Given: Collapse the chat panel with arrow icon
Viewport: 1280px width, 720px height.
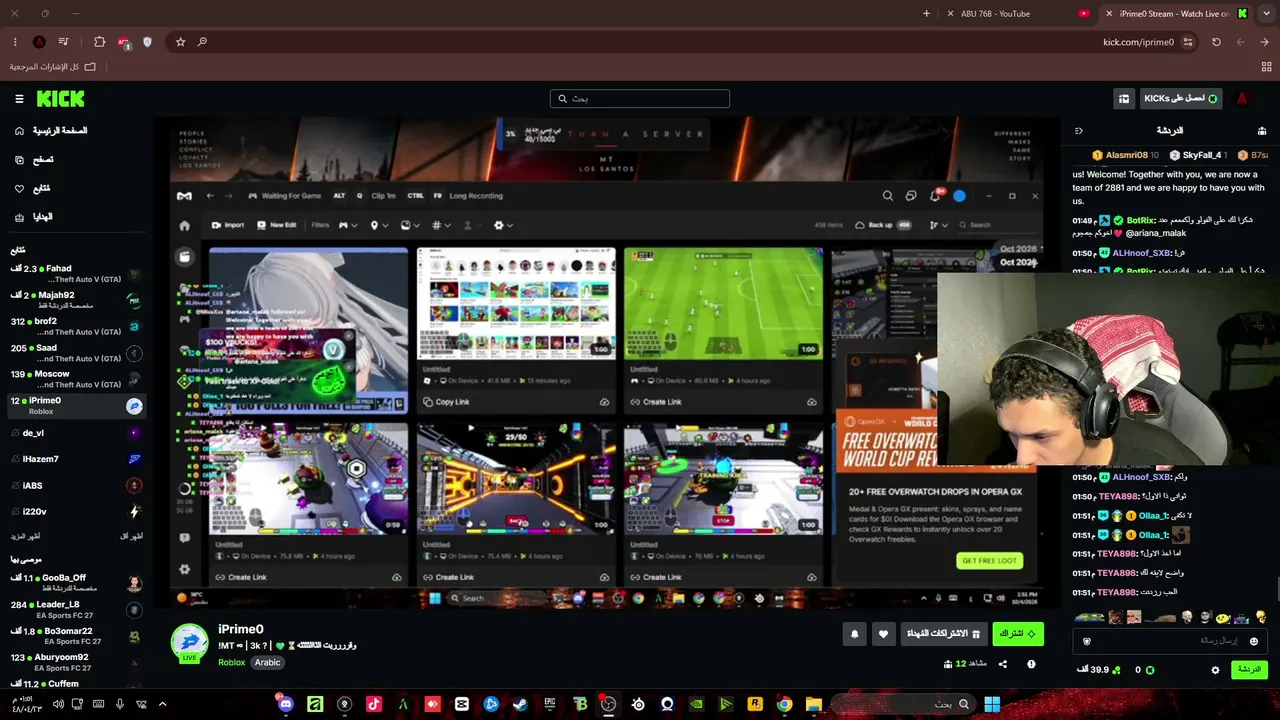Looking at the screenshot, I should click(1078, 131).
